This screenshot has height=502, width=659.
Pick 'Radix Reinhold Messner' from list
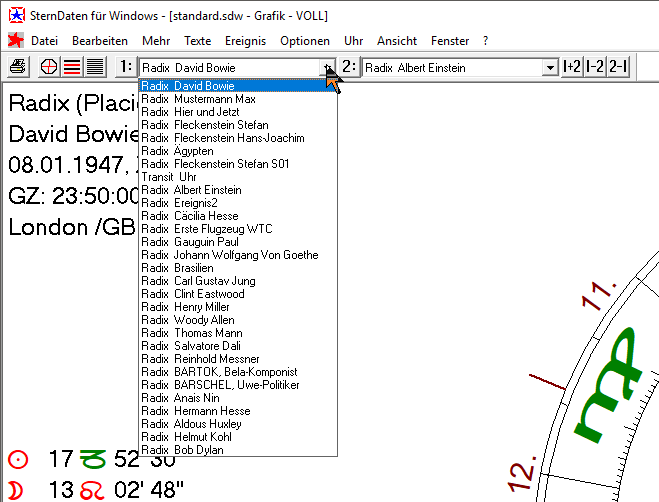238,359
